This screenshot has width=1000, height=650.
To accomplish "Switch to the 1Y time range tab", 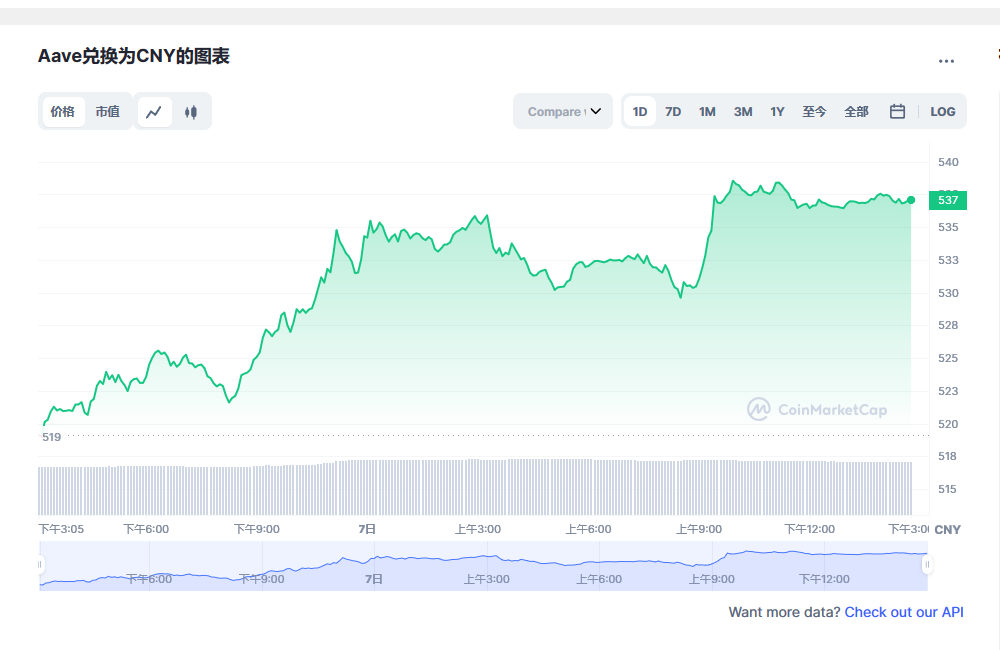I will tap(777, 111).
